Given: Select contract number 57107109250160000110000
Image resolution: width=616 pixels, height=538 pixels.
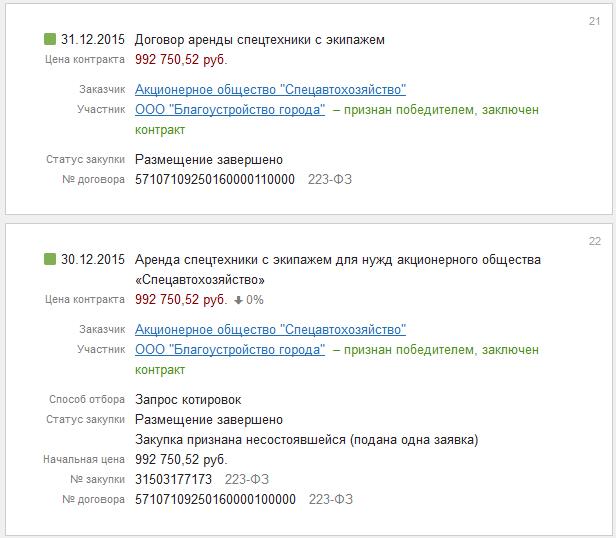Looking at the screenshot, I should coord(215,180).
